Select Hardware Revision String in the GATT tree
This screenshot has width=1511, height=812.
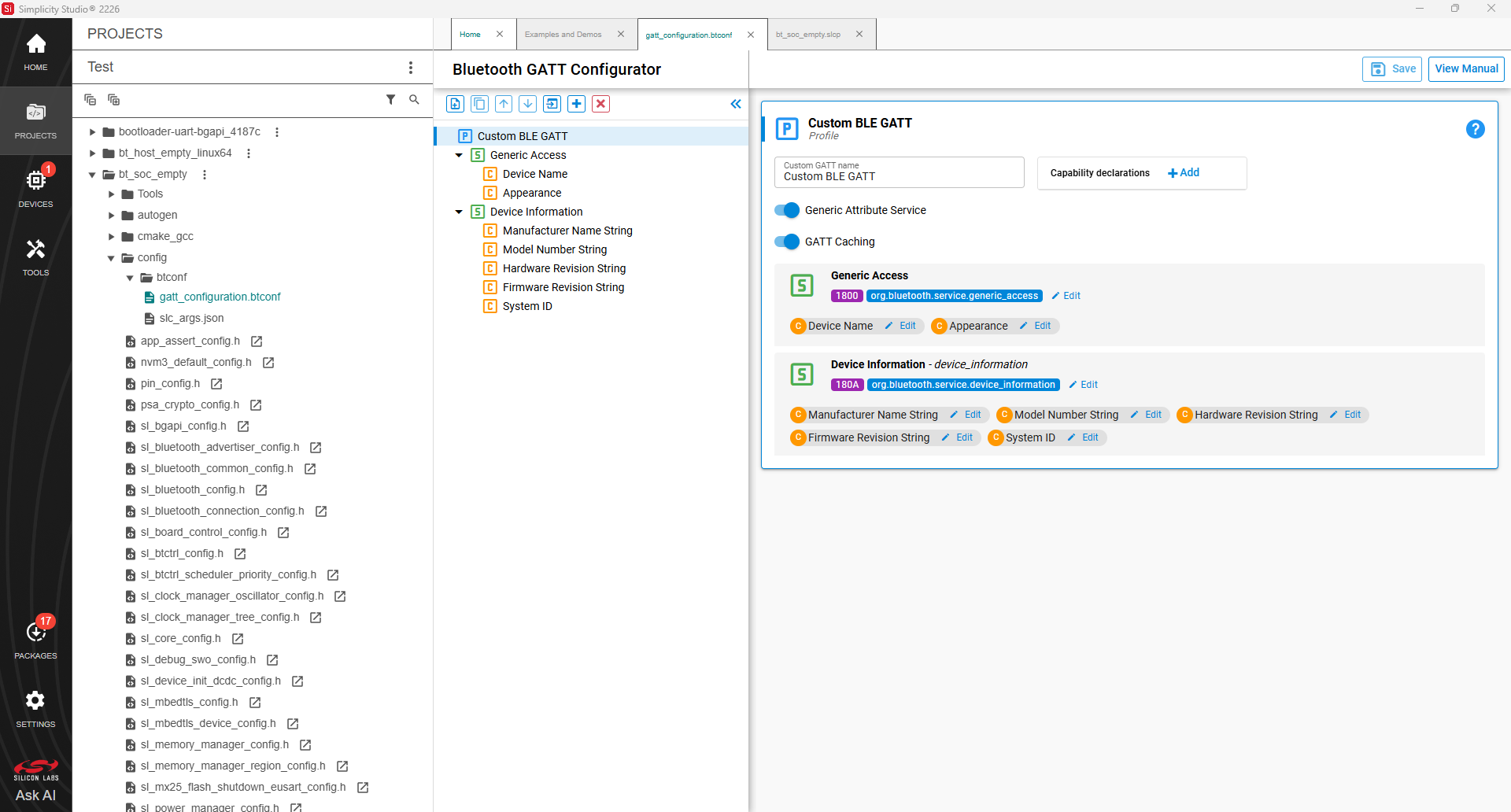(x=564, y=268)
